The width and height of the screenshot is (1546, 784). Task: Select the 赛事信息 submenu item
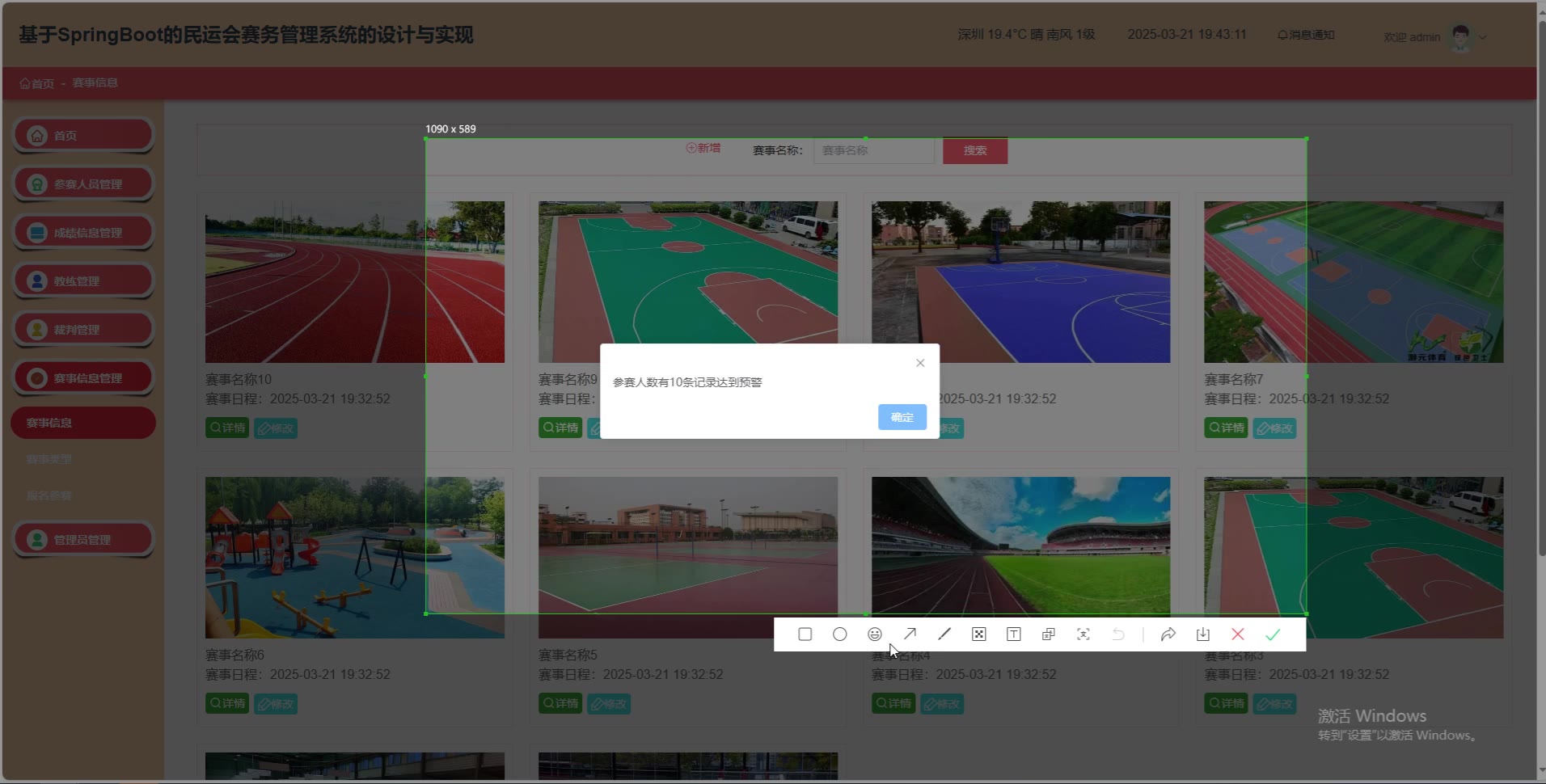coord(82,423)
